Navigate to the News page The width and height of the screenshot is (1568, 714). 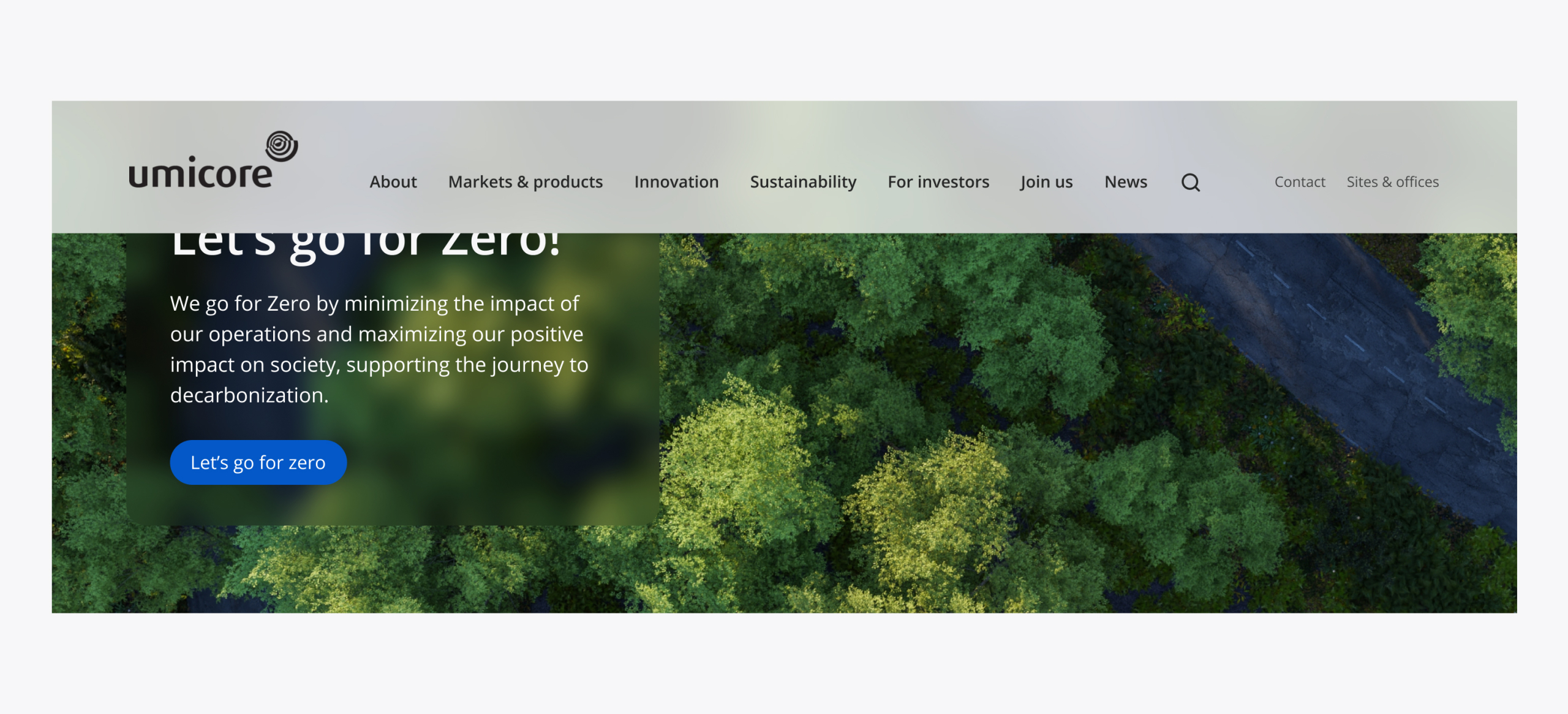1125,182
